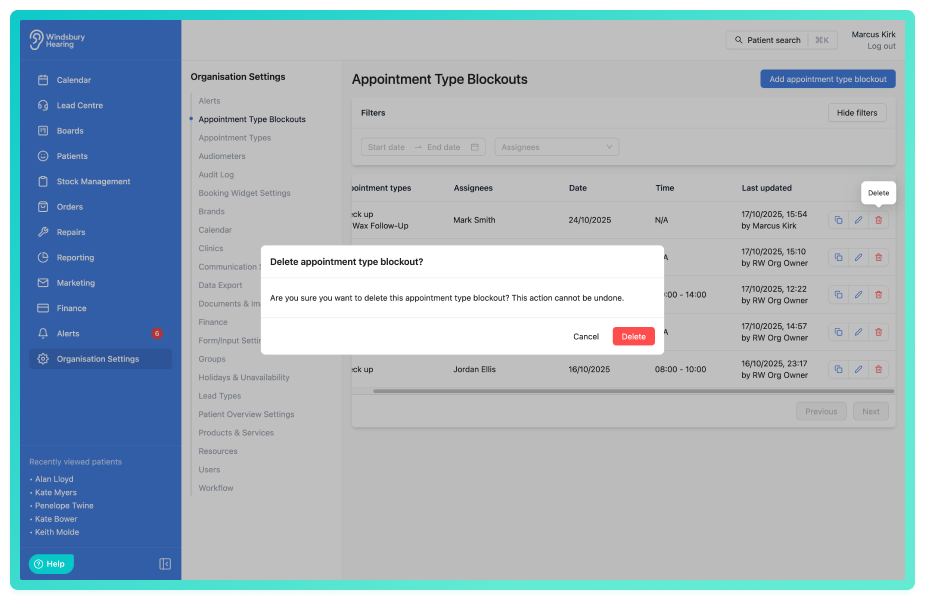Delete the blockout updated 17/10/2025, 12:22

878,294
